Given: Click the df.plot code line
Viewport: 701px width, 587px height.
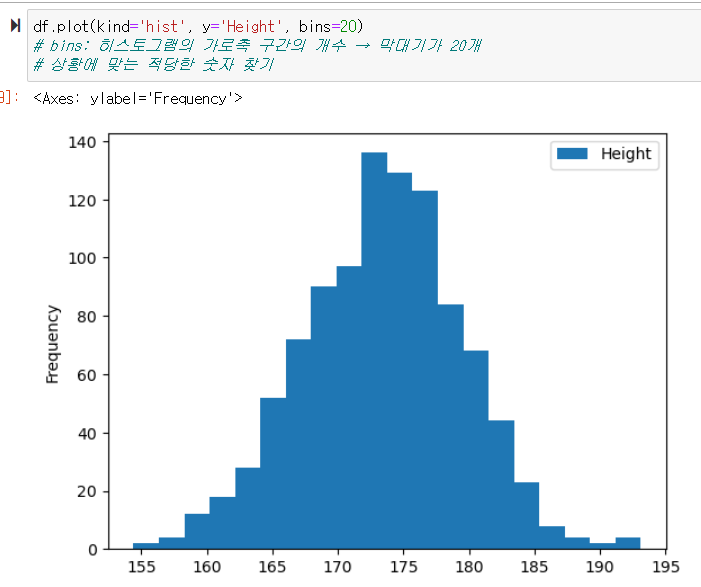Looking at the screenshot, I should coord(198,26).
